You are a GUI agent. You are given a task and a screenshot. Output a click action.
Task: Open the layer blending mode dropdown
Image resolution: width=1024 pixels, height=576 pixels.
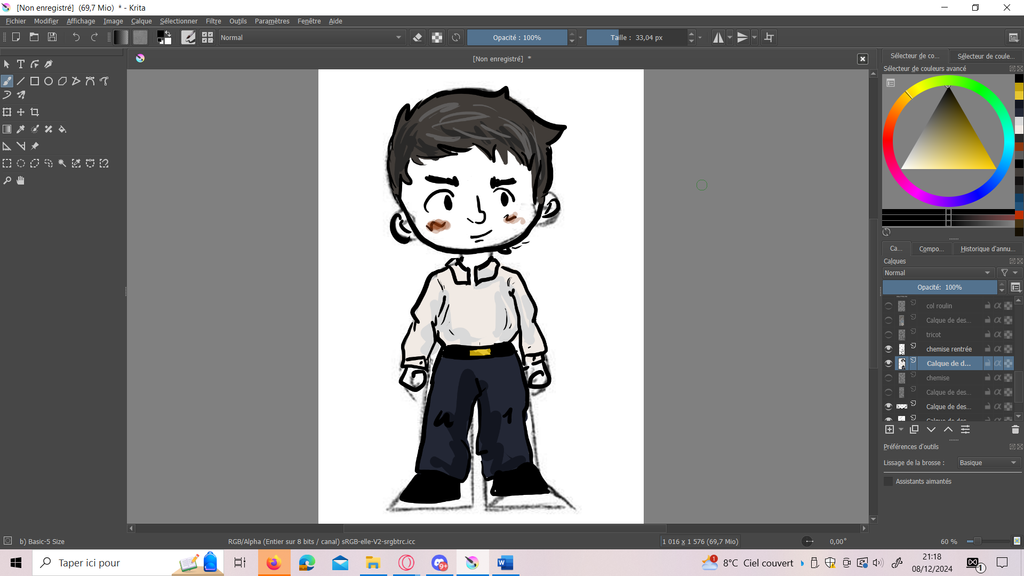(937, 273)
